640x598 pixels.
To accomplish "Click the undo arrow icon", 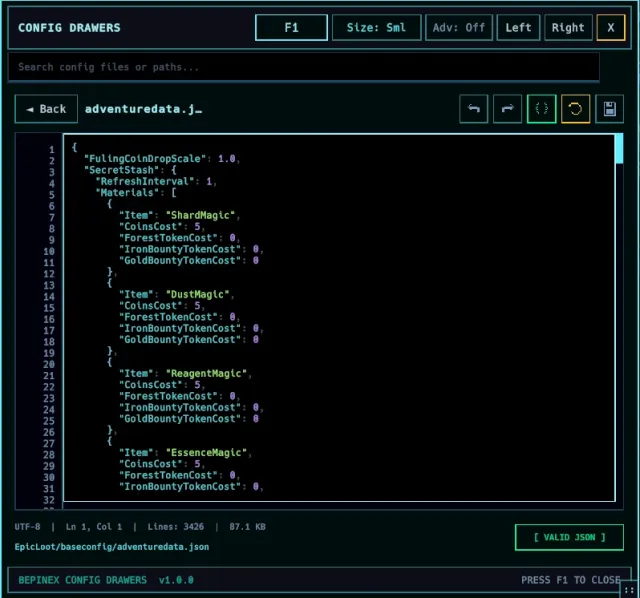I will 473,109.
